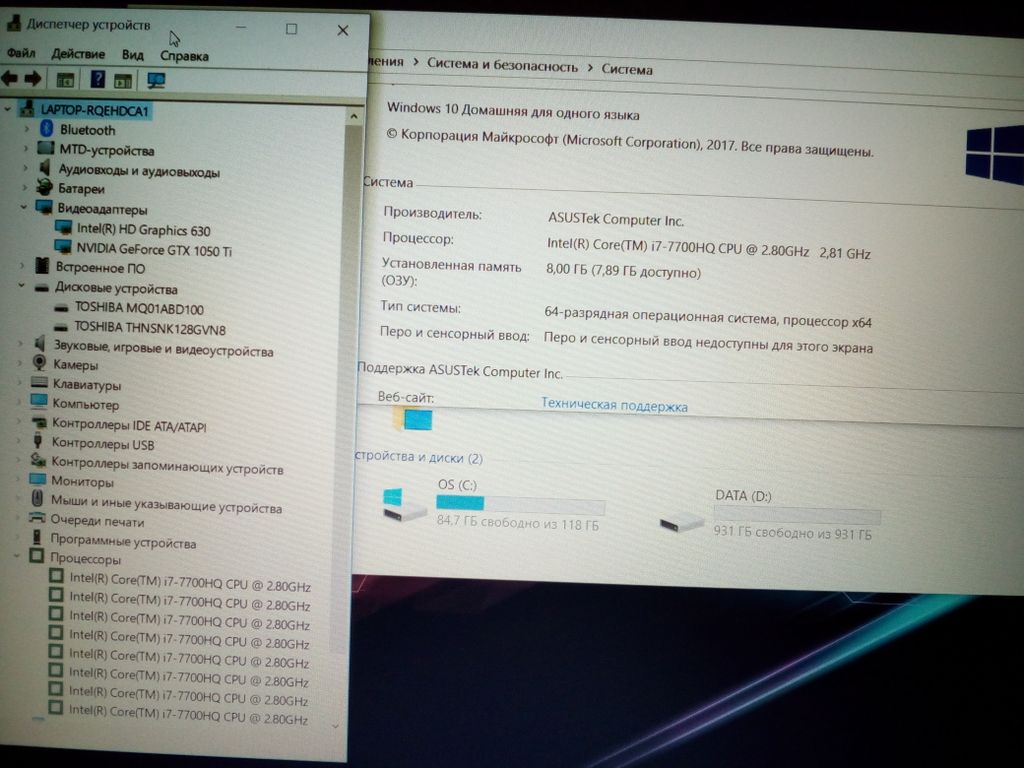Click the Device Manager scrollbar down arrow
The image size is (1024, 768).
(336, 726)
